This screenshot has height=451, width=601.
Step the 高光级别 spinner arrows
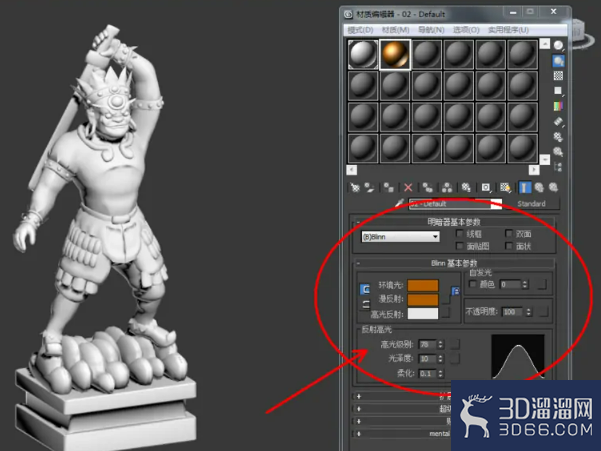(440, 344)
